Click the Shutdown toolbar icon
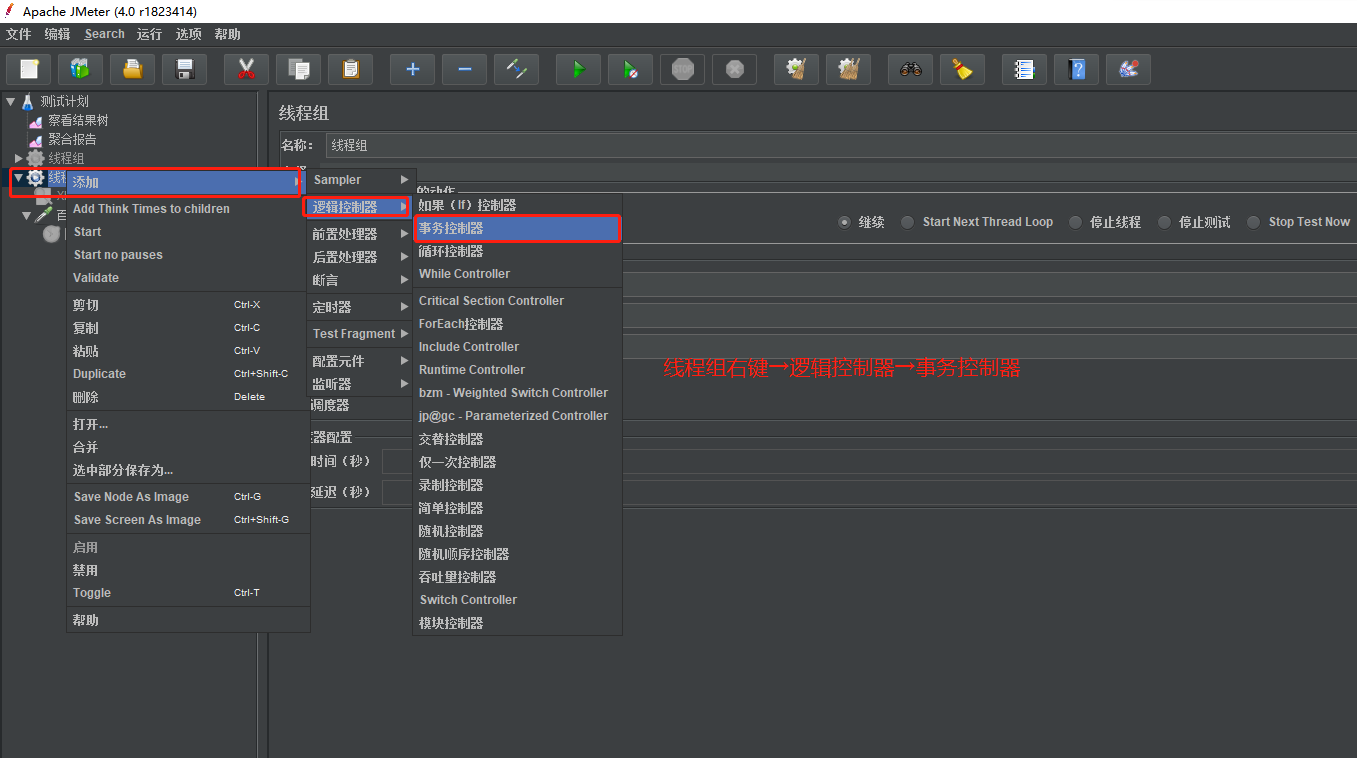Image resolution: width=1357 pixels, height=758 pixels. [x=734, y=69]
